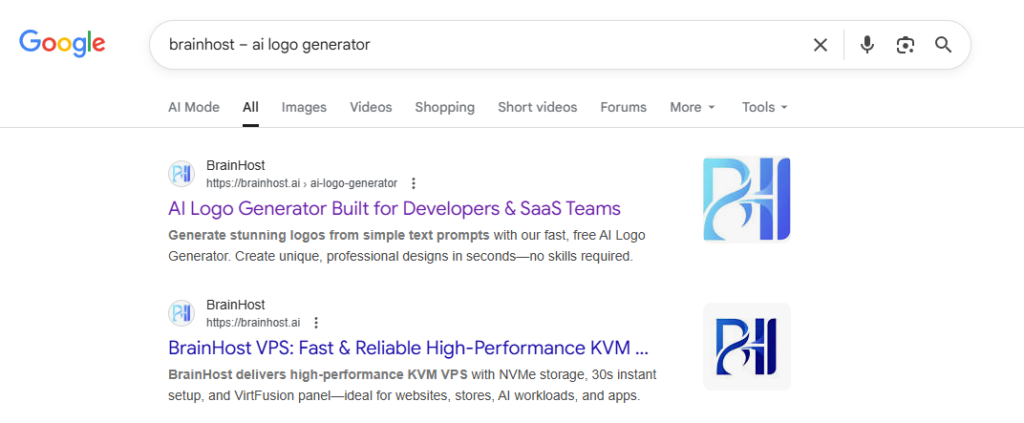Open three-dot menu for ai-logo-generator result
This screenshot has height=423, width=1024.
point(414,183)
